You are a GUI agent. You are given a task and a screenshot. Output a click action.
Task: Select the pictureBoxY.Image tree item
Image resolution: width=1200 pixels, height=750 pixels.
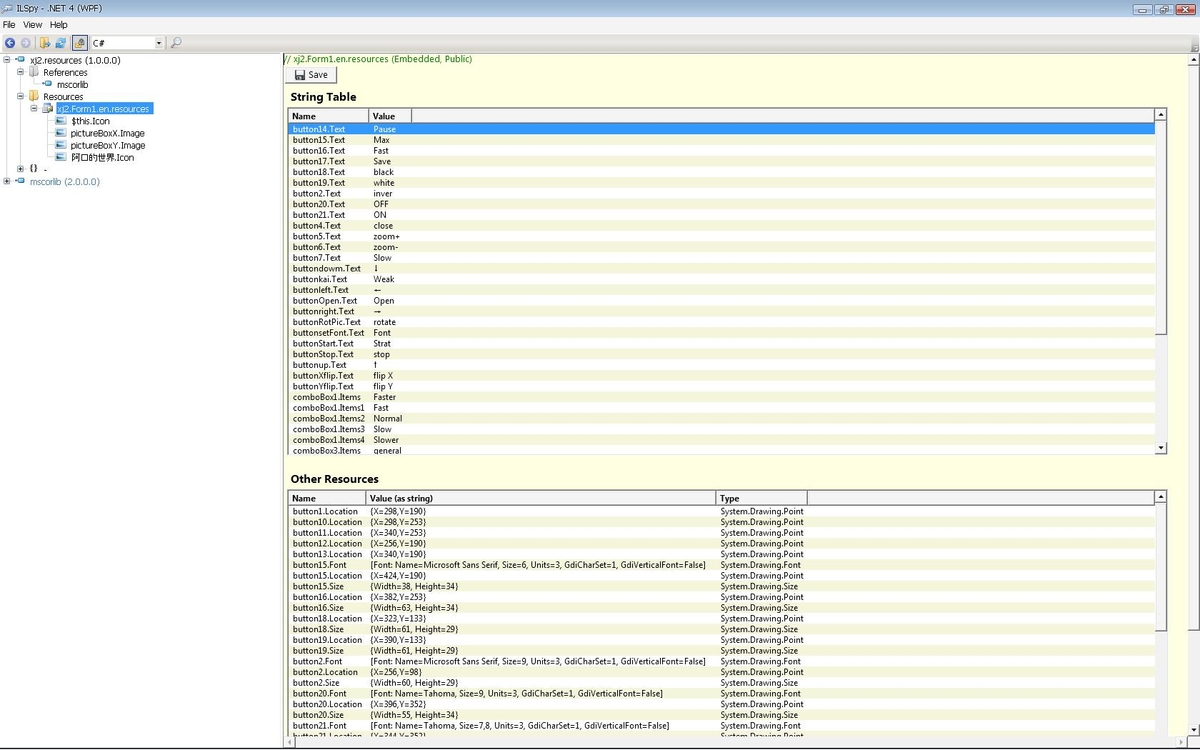pos(107,145)
